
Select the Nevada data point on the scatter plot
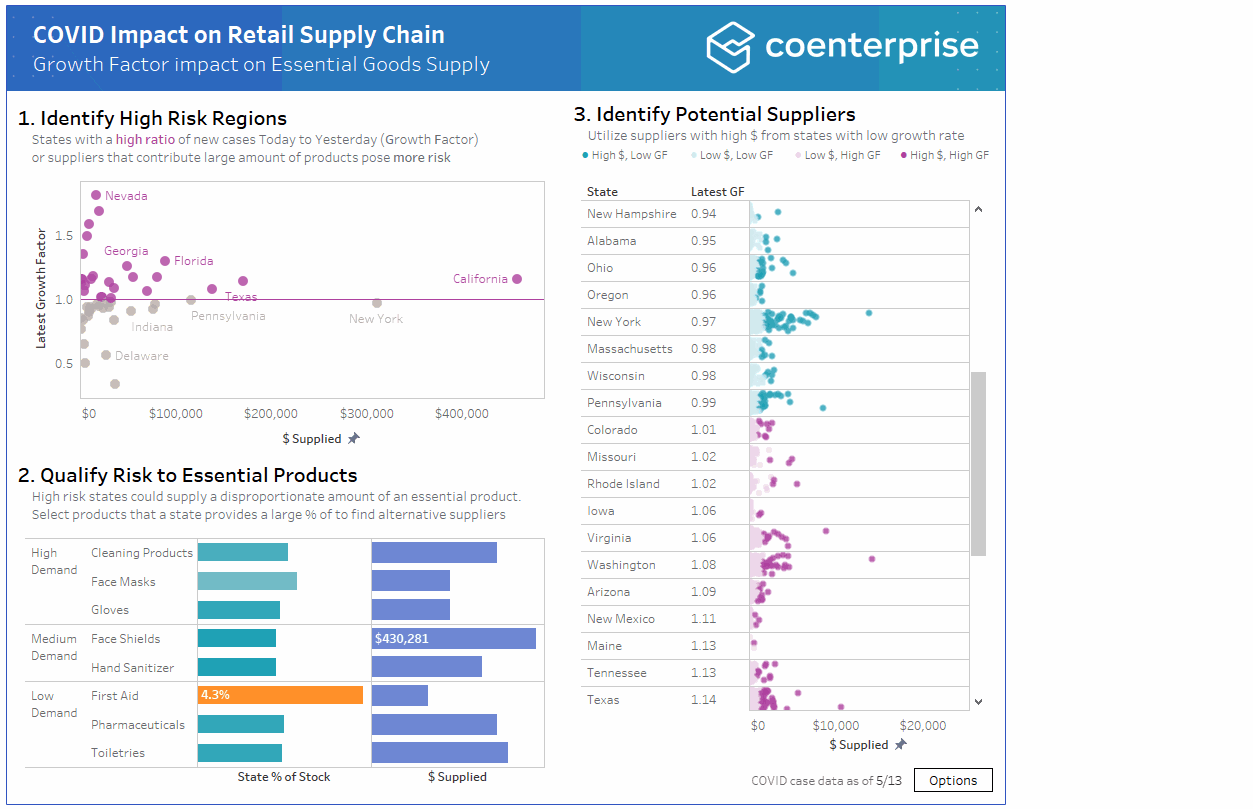(x=95, y=196)
